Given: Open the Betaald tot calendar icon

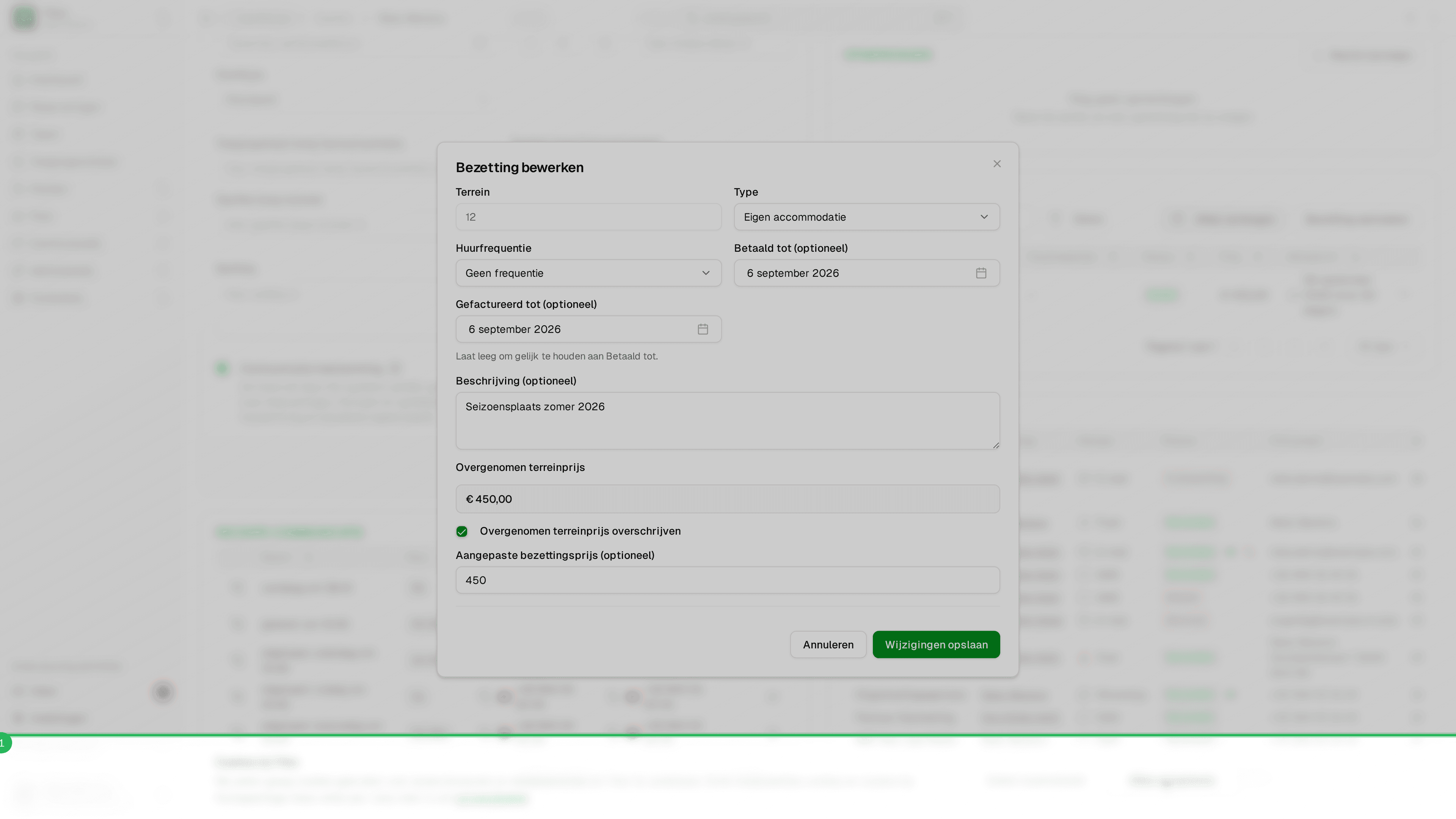Looking at the screenshot, I should point(981,273).
